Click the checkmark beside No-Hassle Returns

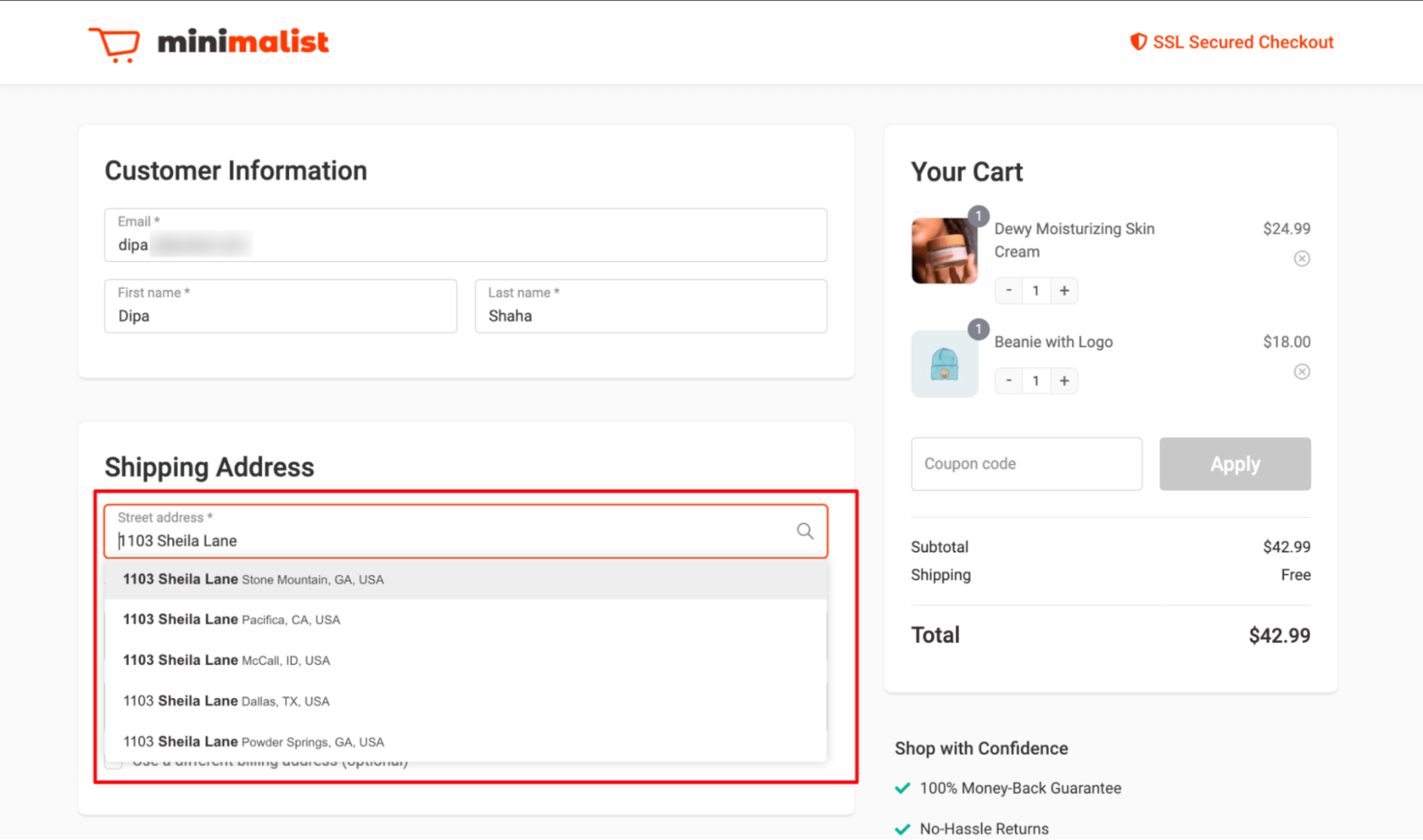(902, 829)
